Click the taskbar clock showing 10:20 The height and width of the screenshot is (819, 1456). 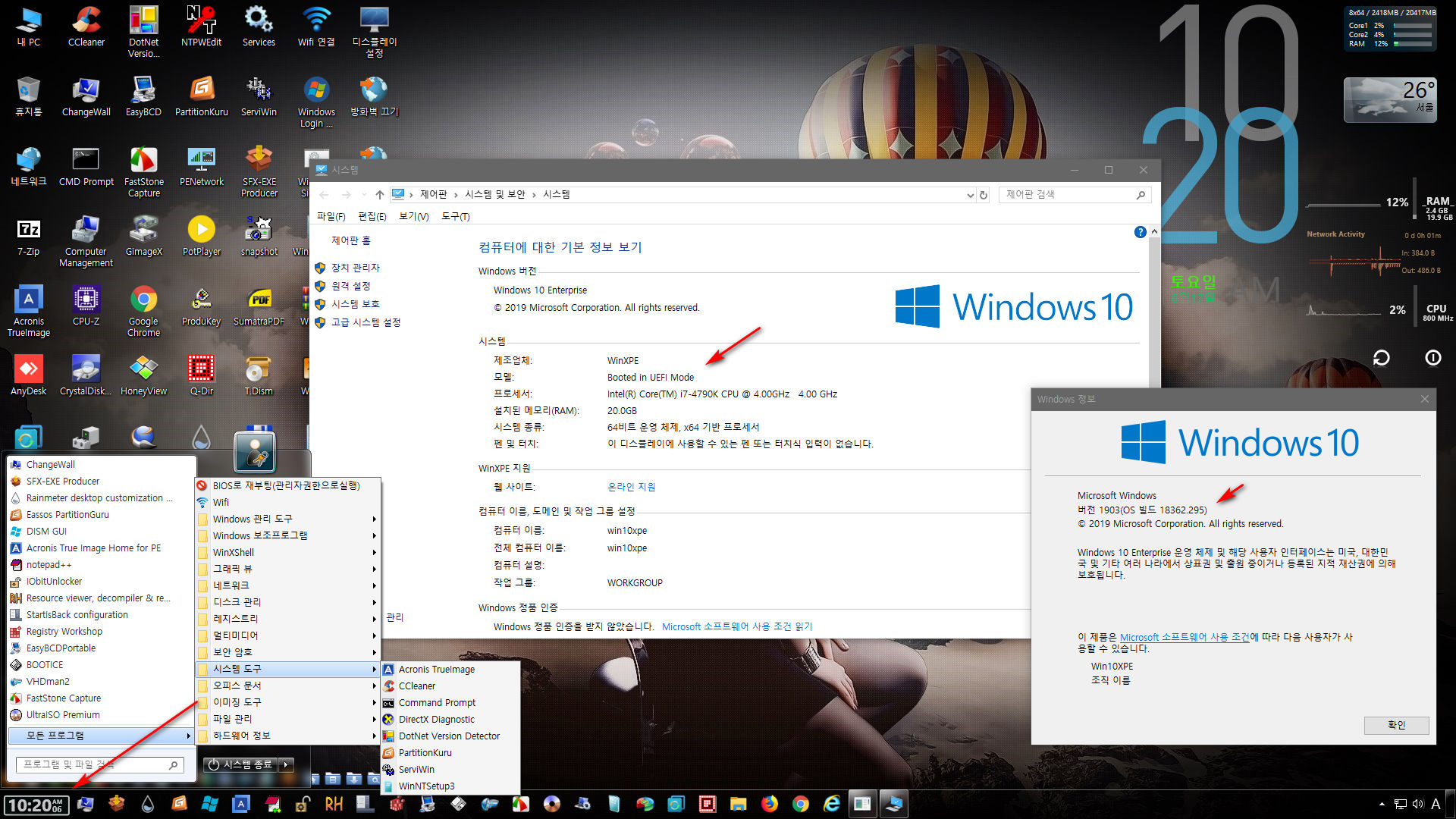[x=36, y=805]
